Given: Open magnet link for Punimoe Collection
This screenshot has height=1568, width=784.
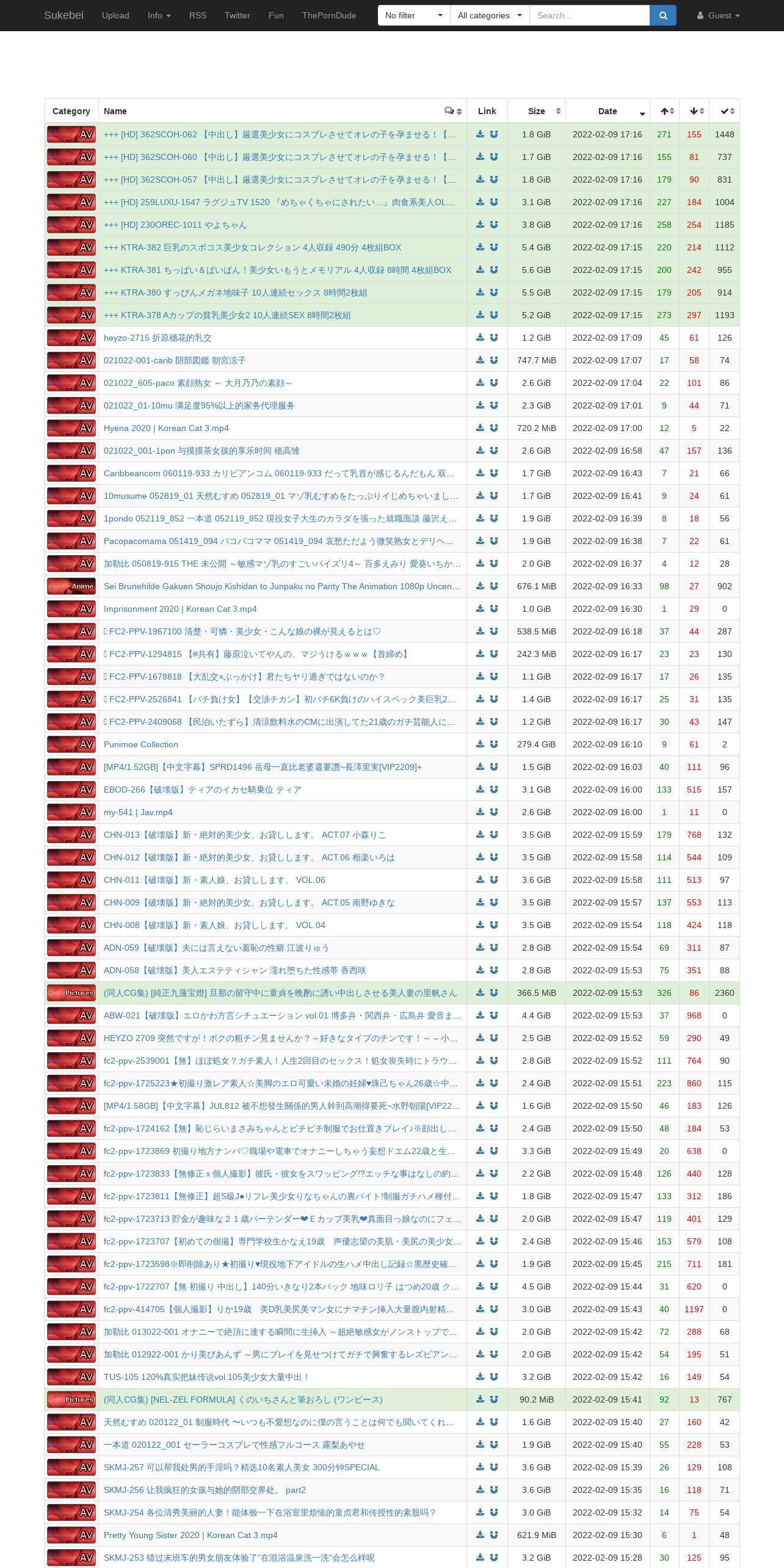Looking at the screenshot, I should [x=494, y=744].
